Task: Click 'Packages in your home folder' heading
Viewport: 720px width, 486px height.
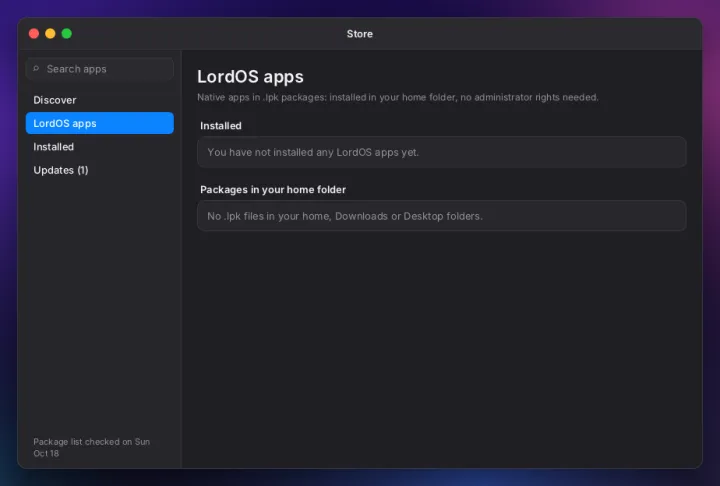Action: pyautogui.click(x=273, y=189)
